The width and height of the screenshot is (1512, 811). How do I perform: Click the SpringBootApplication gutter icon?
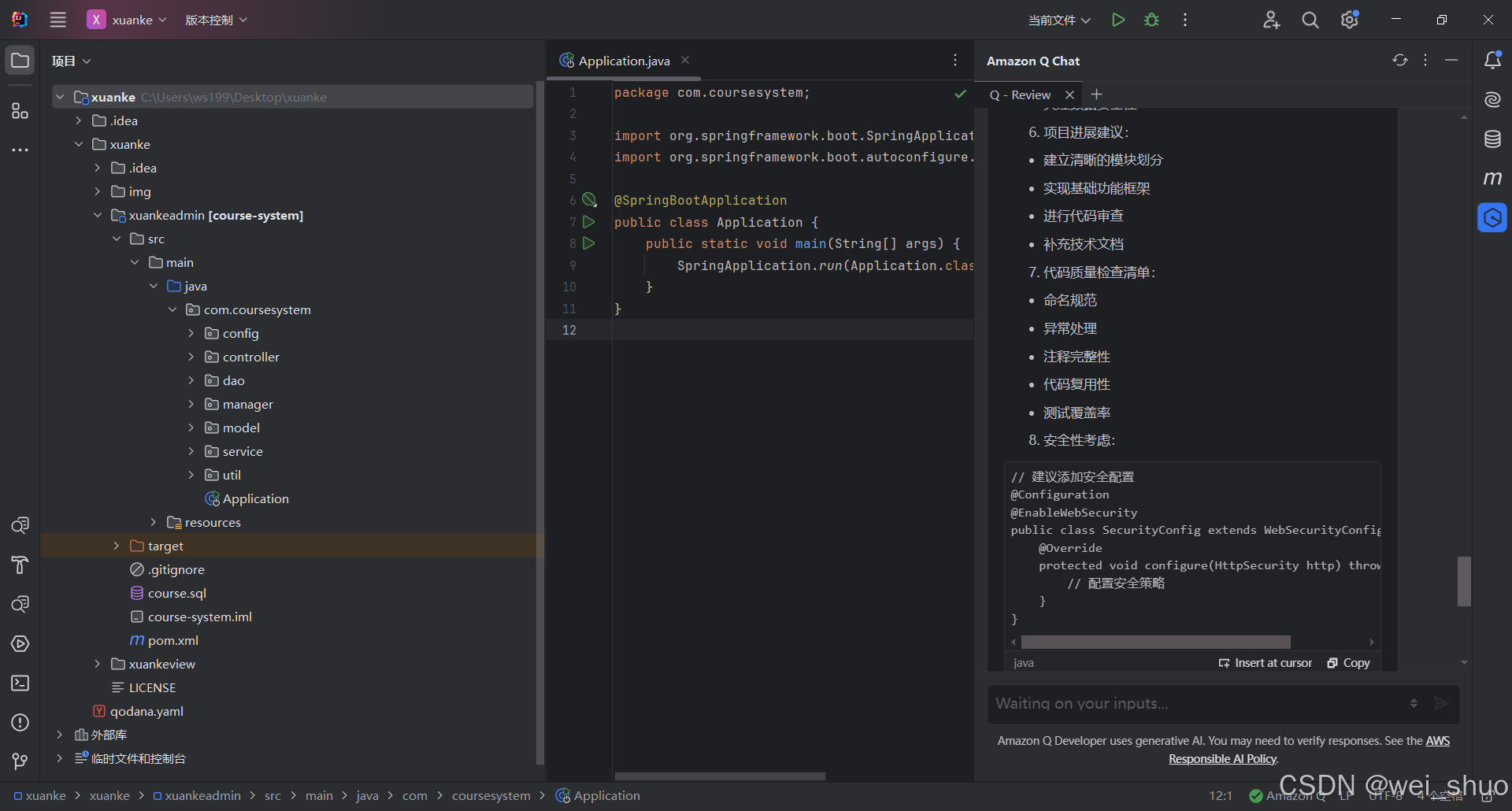pyautogui.click(x=589, y=200)
